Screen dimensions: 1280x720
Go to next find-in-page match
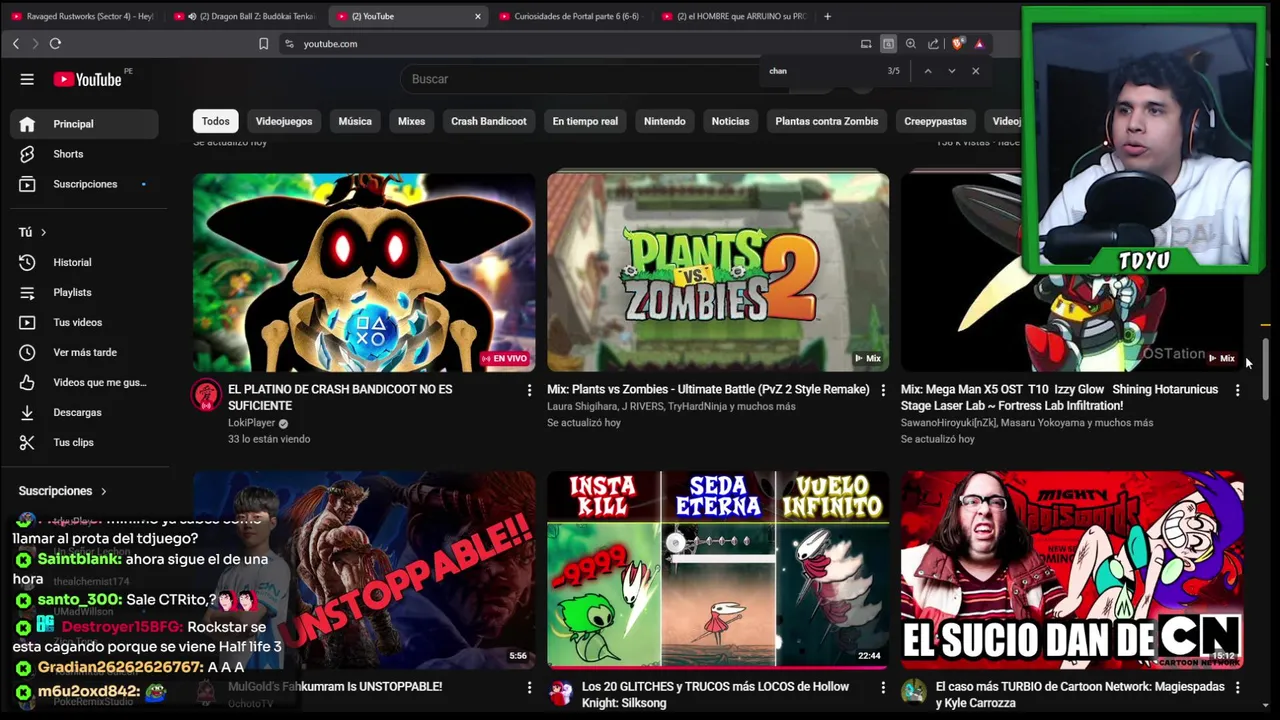(952, 71)
